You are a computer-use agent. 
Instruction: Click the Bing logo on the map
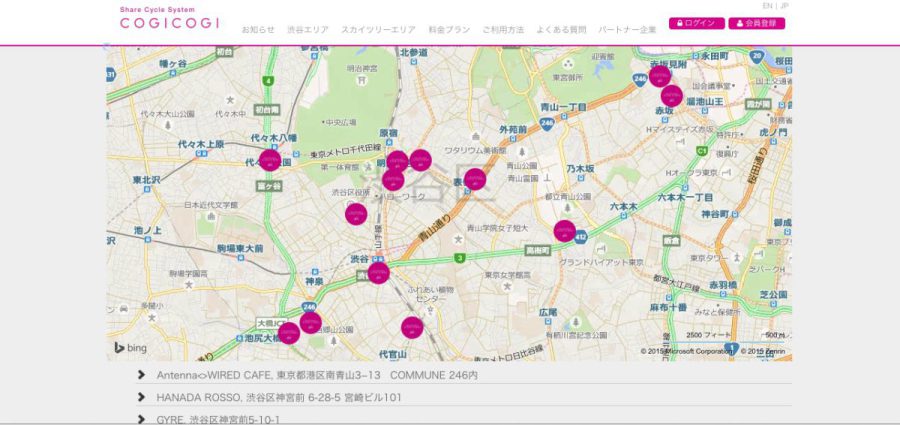click(130, 347)
